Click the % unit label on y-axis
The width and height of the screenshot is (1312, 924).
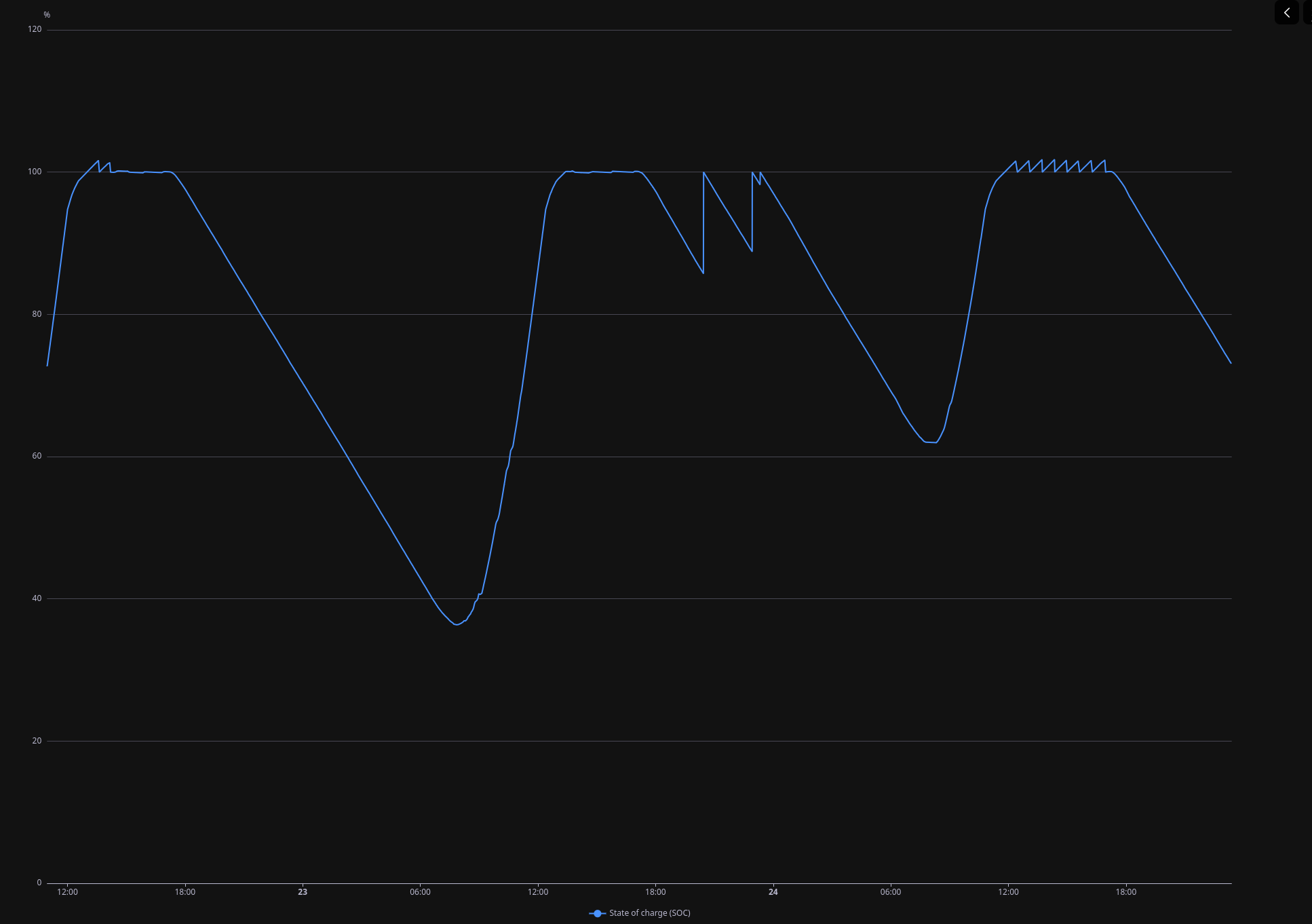click(x=47, y=15)
